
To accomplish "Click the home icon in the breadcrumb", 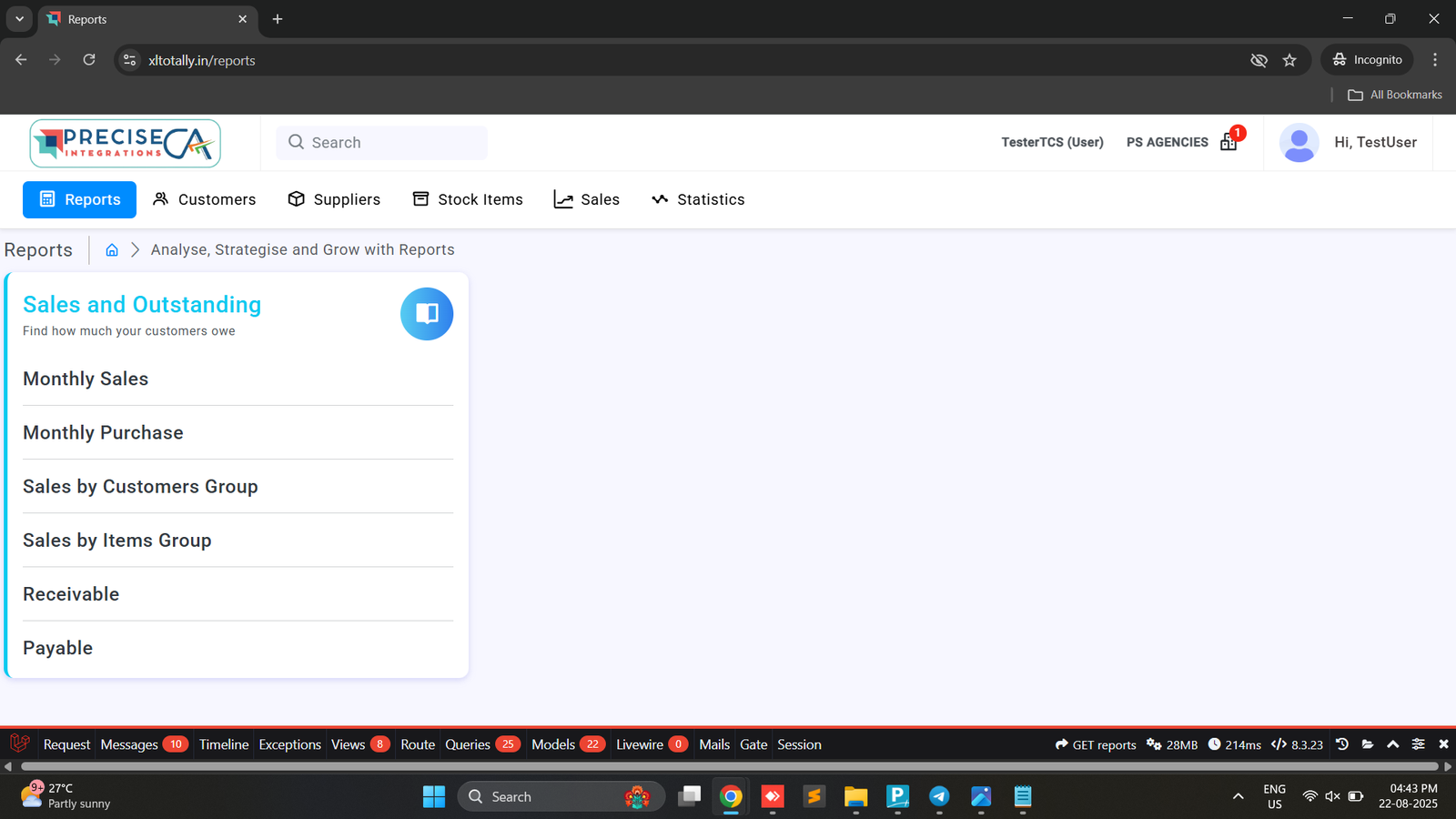I will pyautogui.click(x=112, y=250).
